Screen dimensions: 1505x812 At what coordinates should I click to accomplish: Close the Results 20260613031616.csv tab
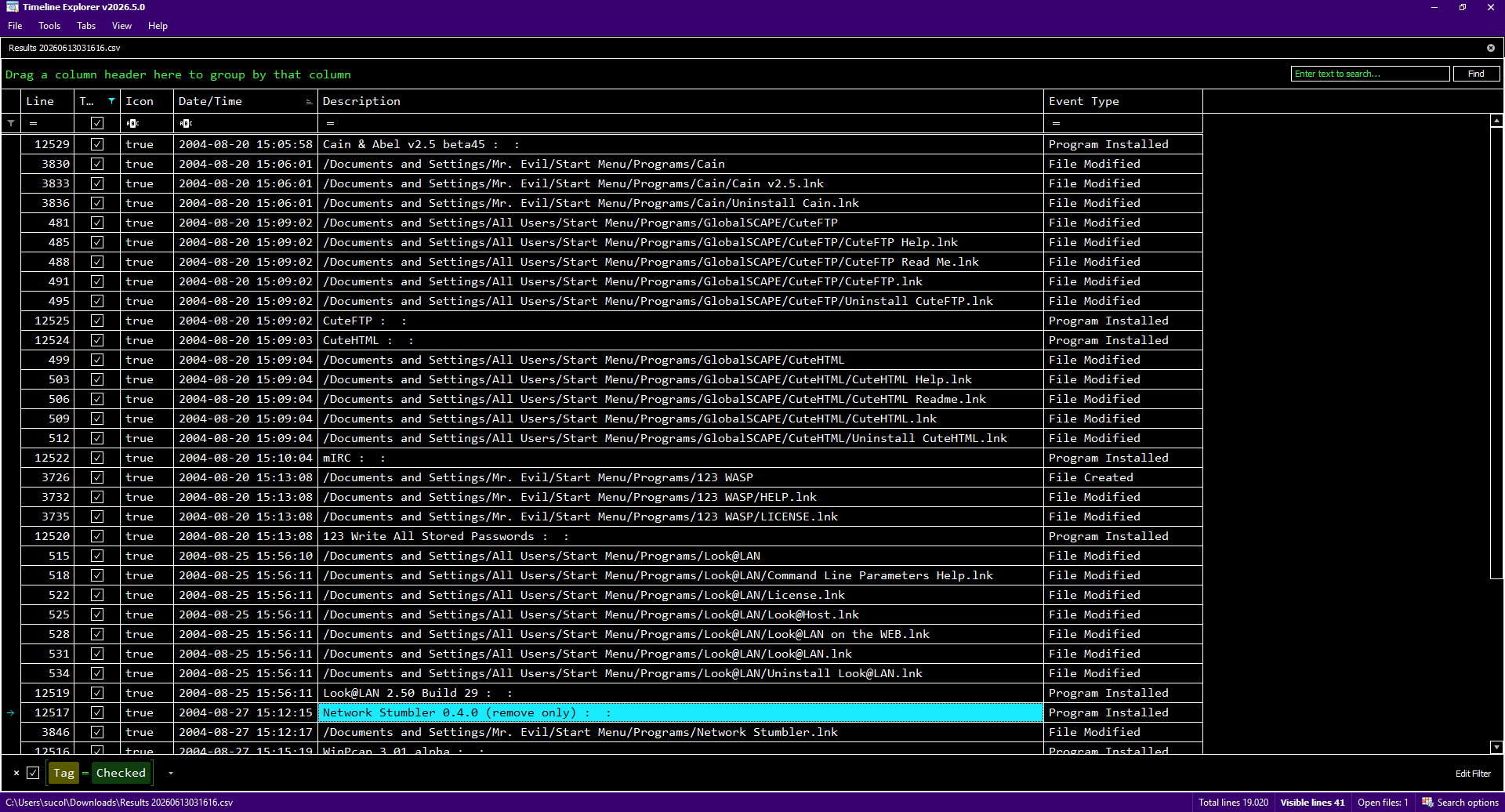(x=1491, y=48)
